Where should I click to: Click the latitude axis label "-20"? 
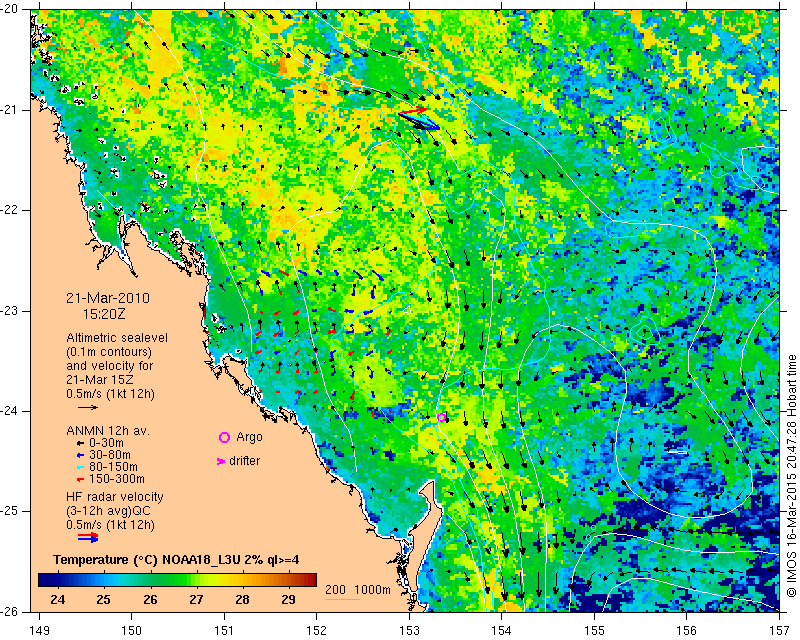9,9
